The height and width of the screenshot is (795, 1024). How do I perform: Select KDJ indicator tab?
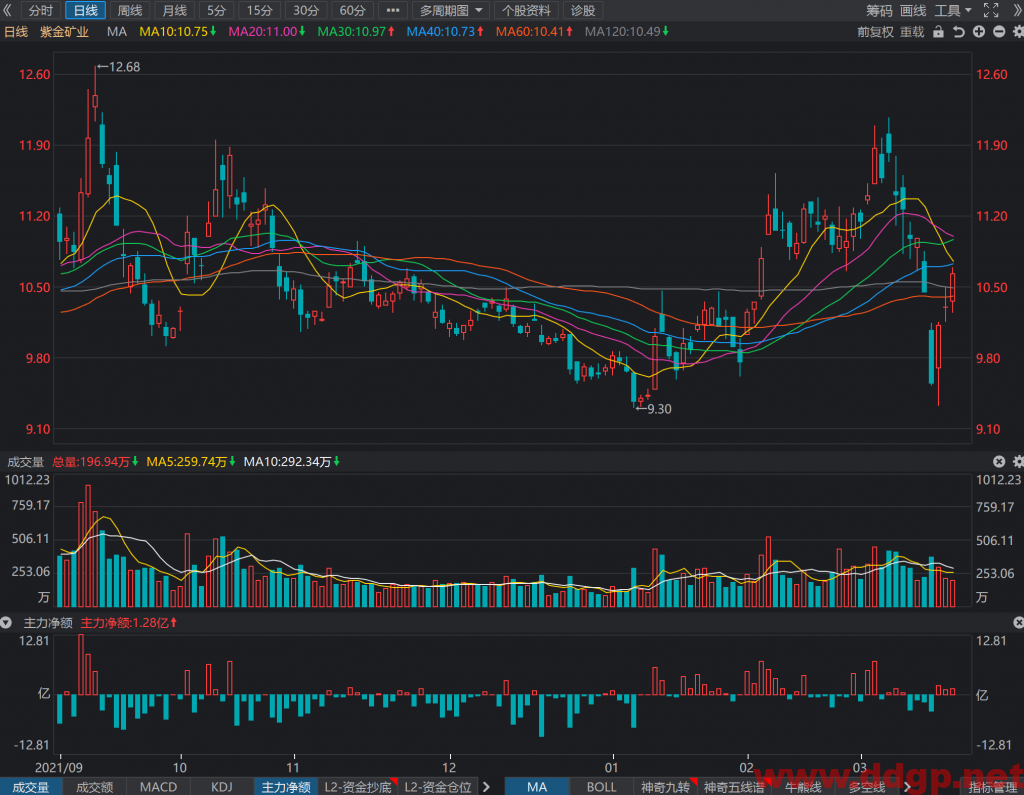[x=221, y=787]
